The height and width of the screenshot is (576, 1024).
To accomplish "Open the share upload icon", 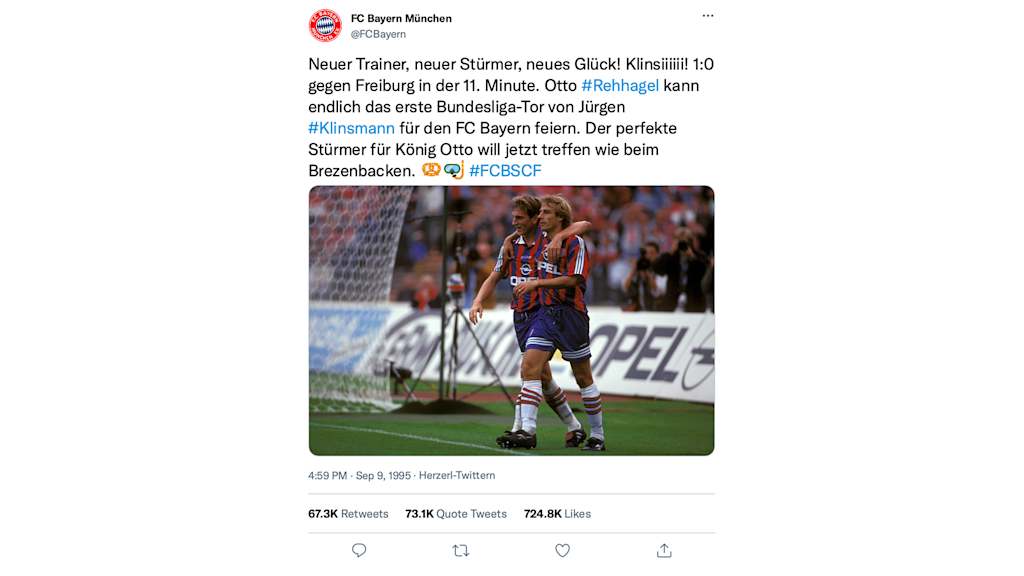I will (664, 551).
